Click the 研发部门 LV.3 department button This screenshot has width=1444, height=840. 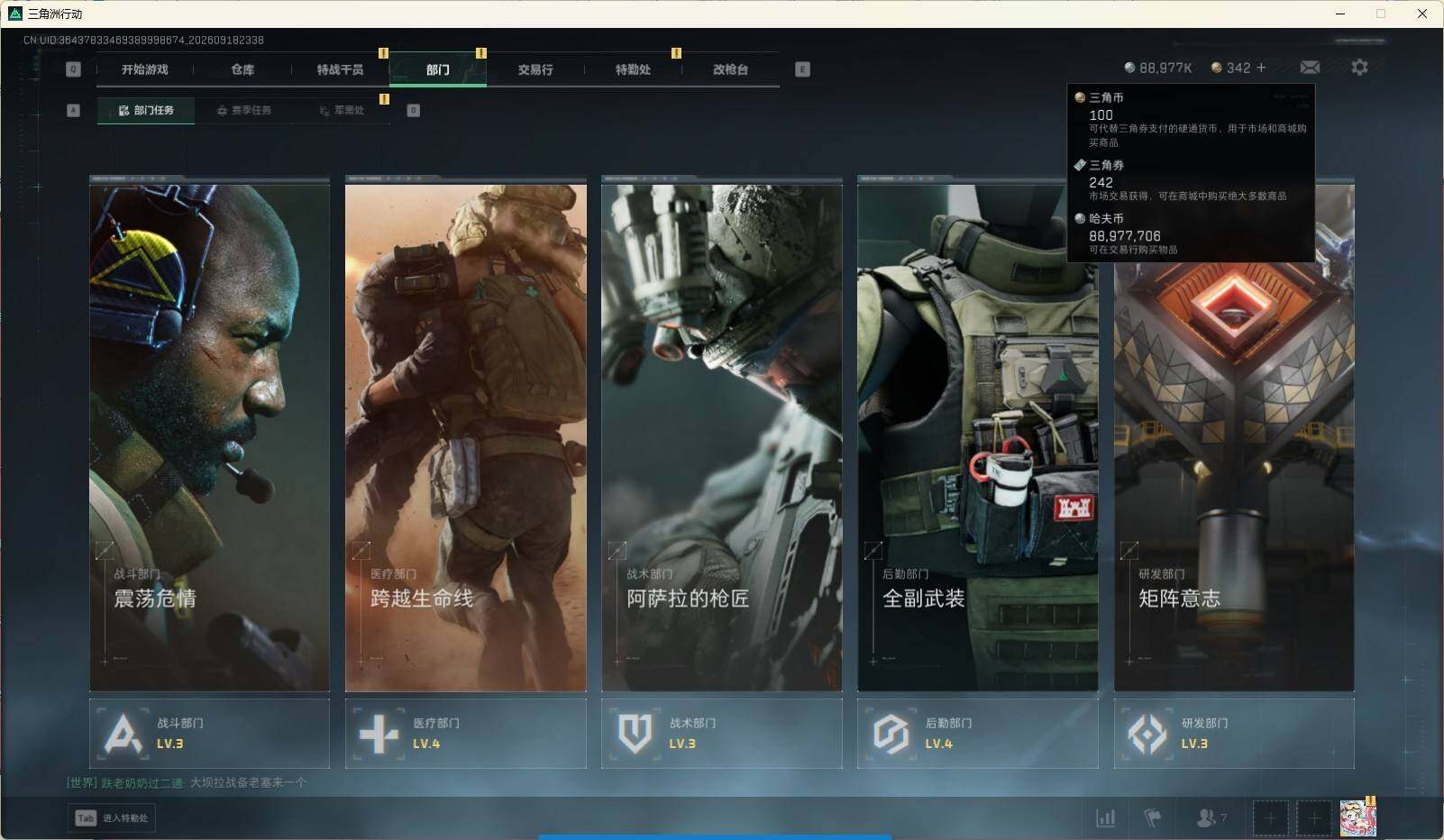[1234, 734]
